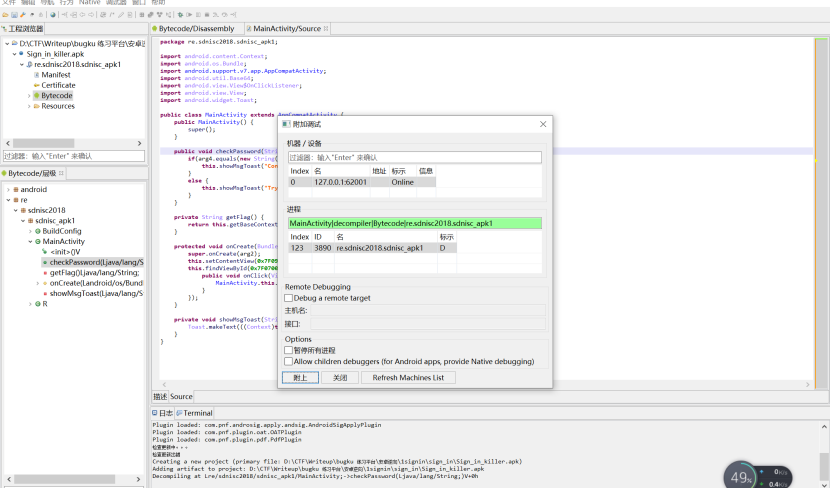Click the open file folder toolbar icon
This screenshot has width=830, height=489.
(7, 16)
